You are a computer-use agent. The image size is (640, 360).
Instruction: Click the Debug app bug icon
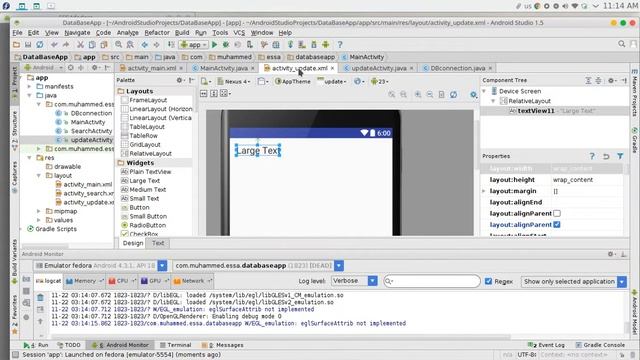[226, 44]
